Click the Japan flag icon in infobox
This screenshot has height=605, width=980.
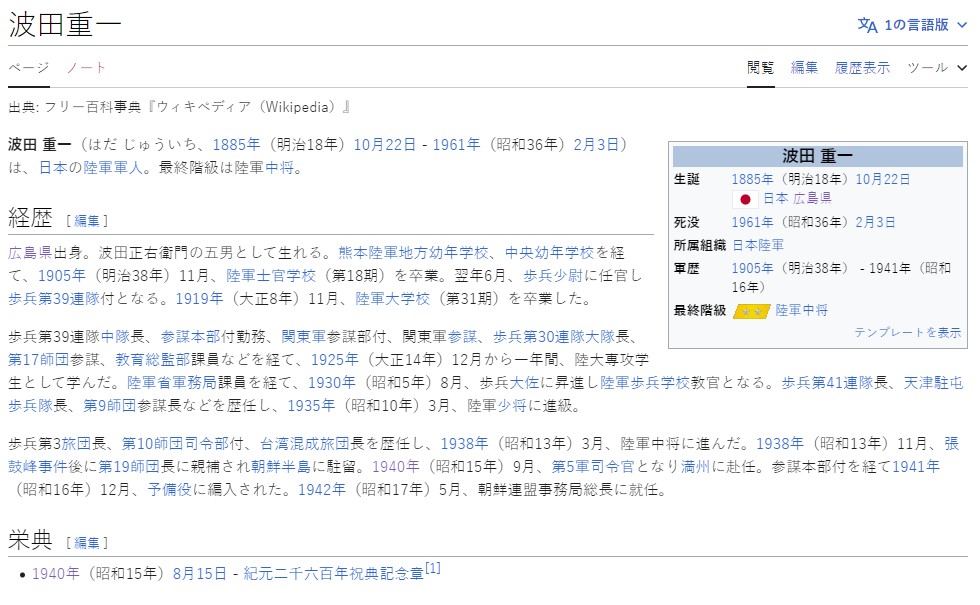coord(745,199)
